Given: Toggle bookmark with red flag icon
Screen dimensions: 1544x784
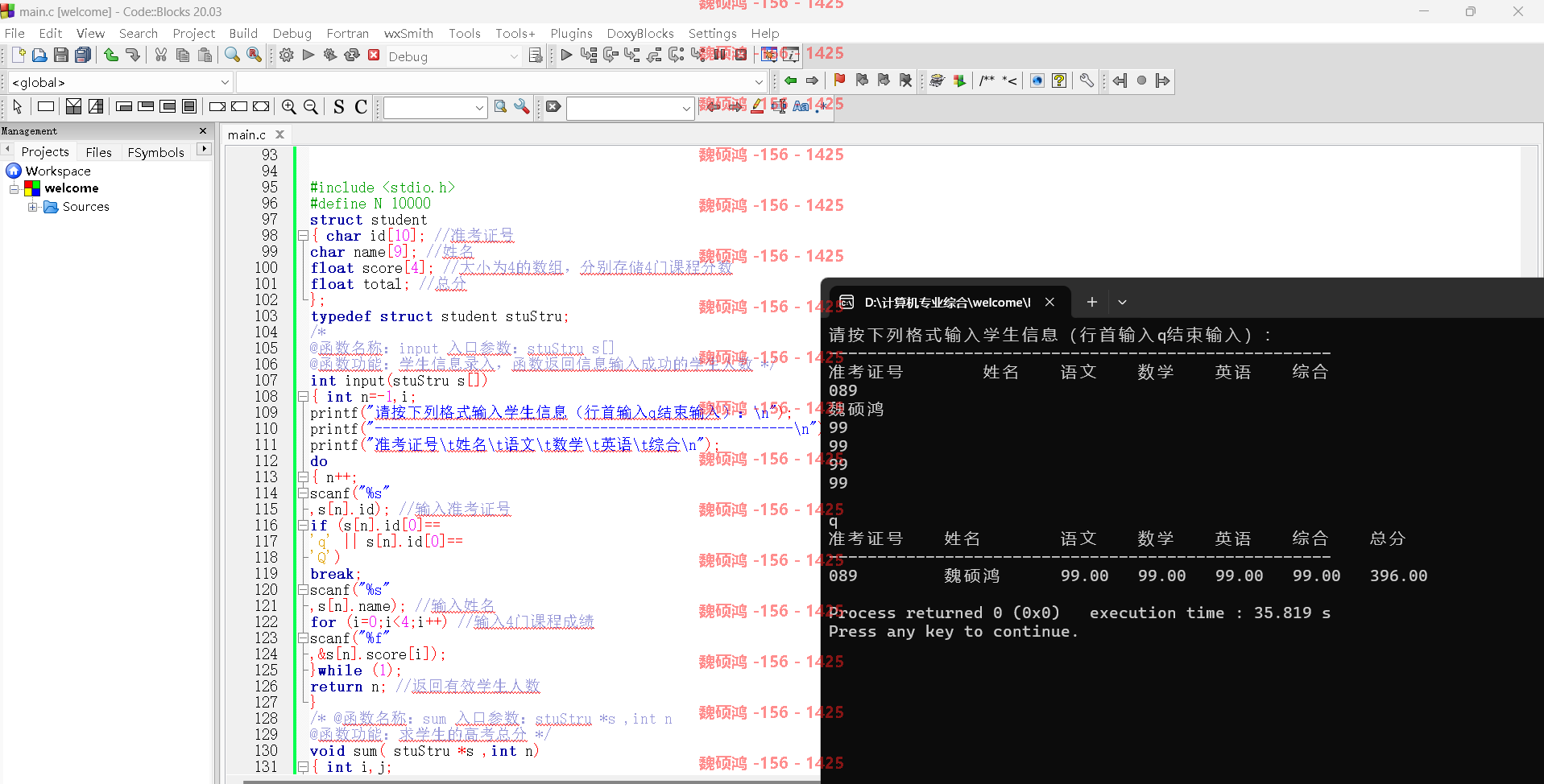Looking at the screenshot, I should point(840,80).
